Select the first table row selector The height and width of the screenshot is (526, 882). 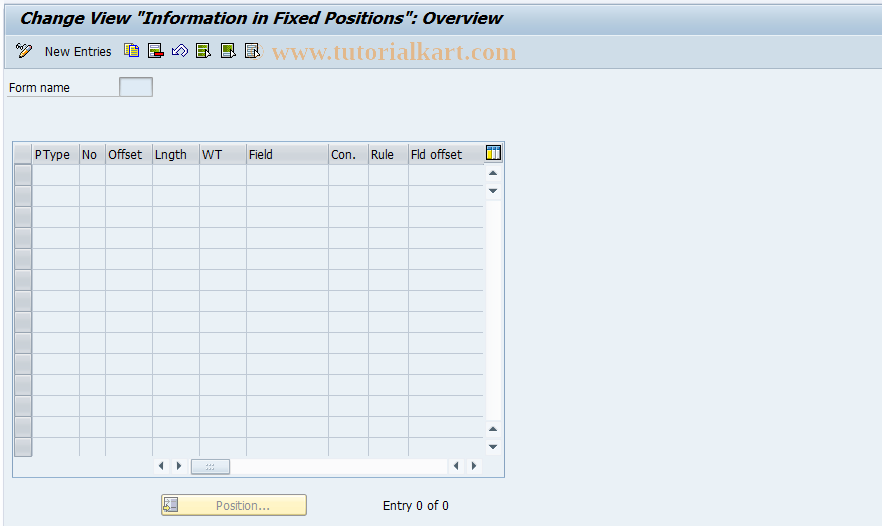pos(22,175)
